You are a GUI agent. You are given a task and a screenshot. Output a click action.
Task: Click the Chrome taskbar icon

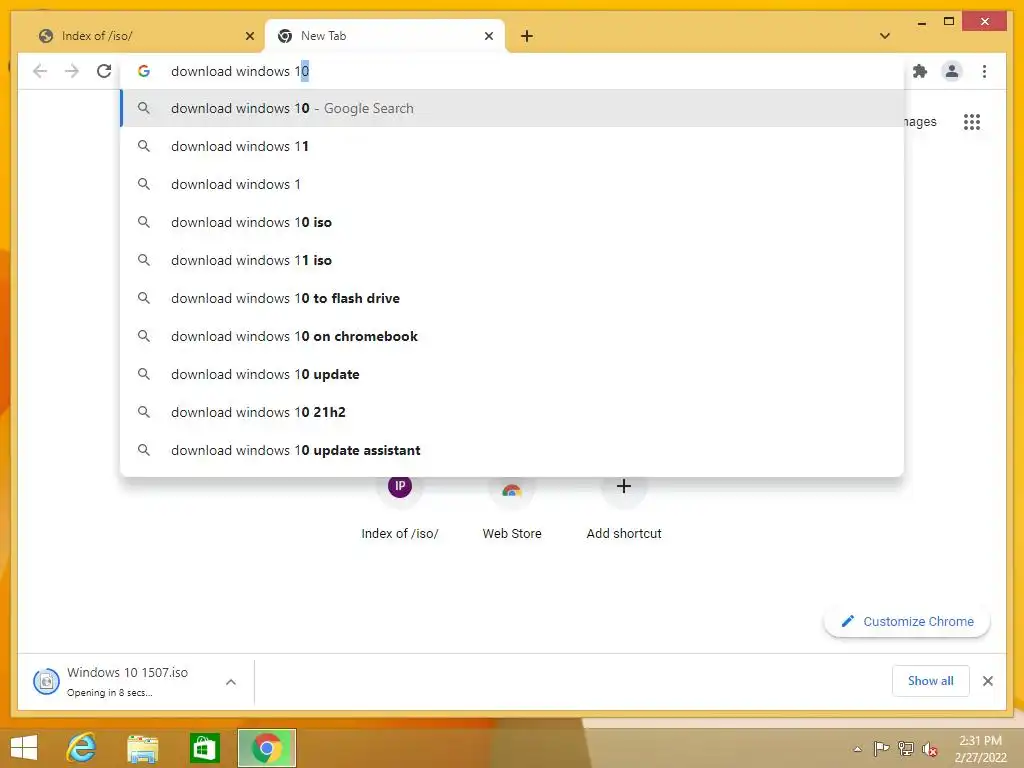click(x=266, y=748)
